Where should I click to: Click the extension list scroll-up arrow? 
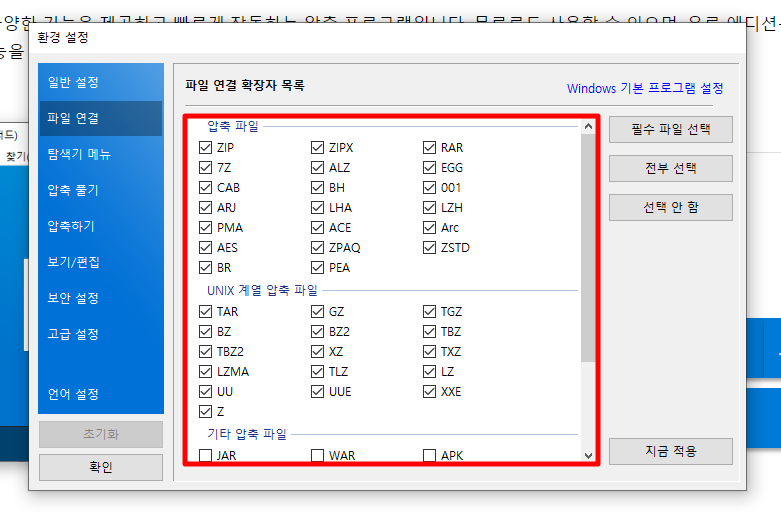click(x=588, y=127)
